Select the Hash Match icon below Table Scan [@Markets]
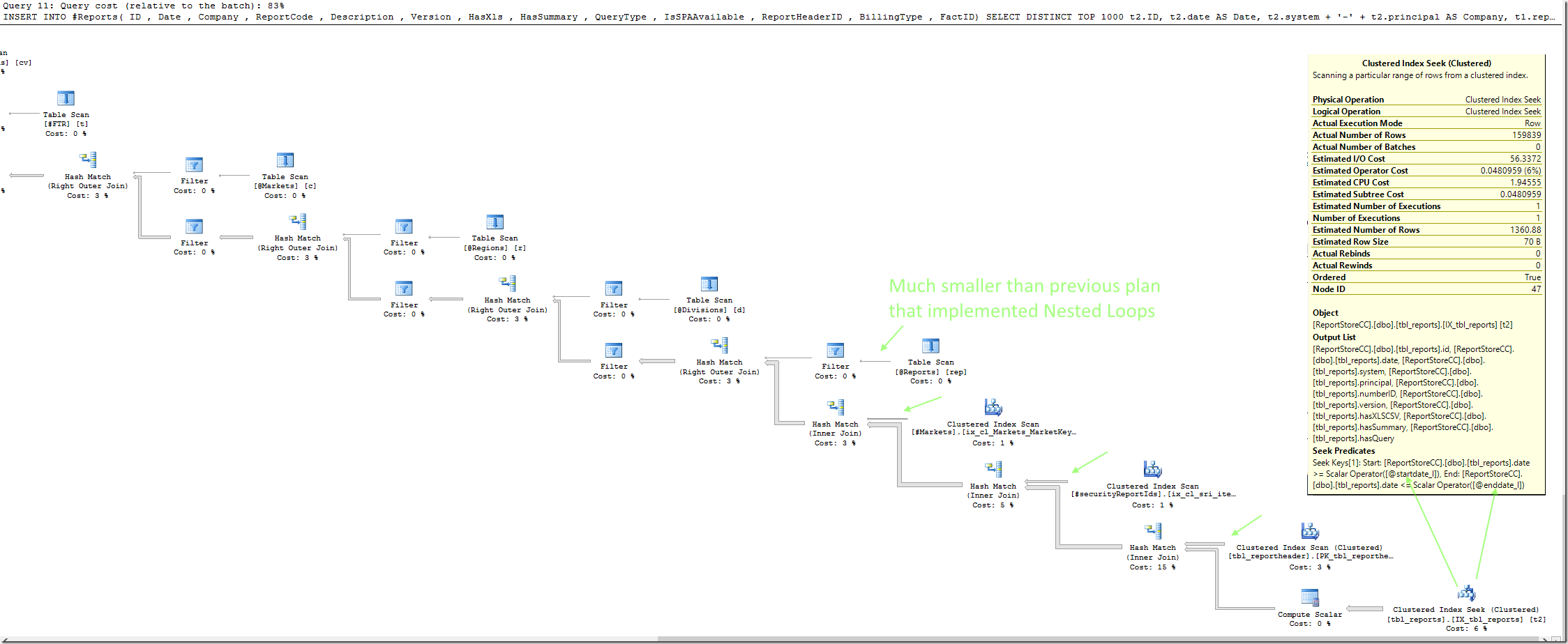The image size is (1568, 644). (298, 222)
